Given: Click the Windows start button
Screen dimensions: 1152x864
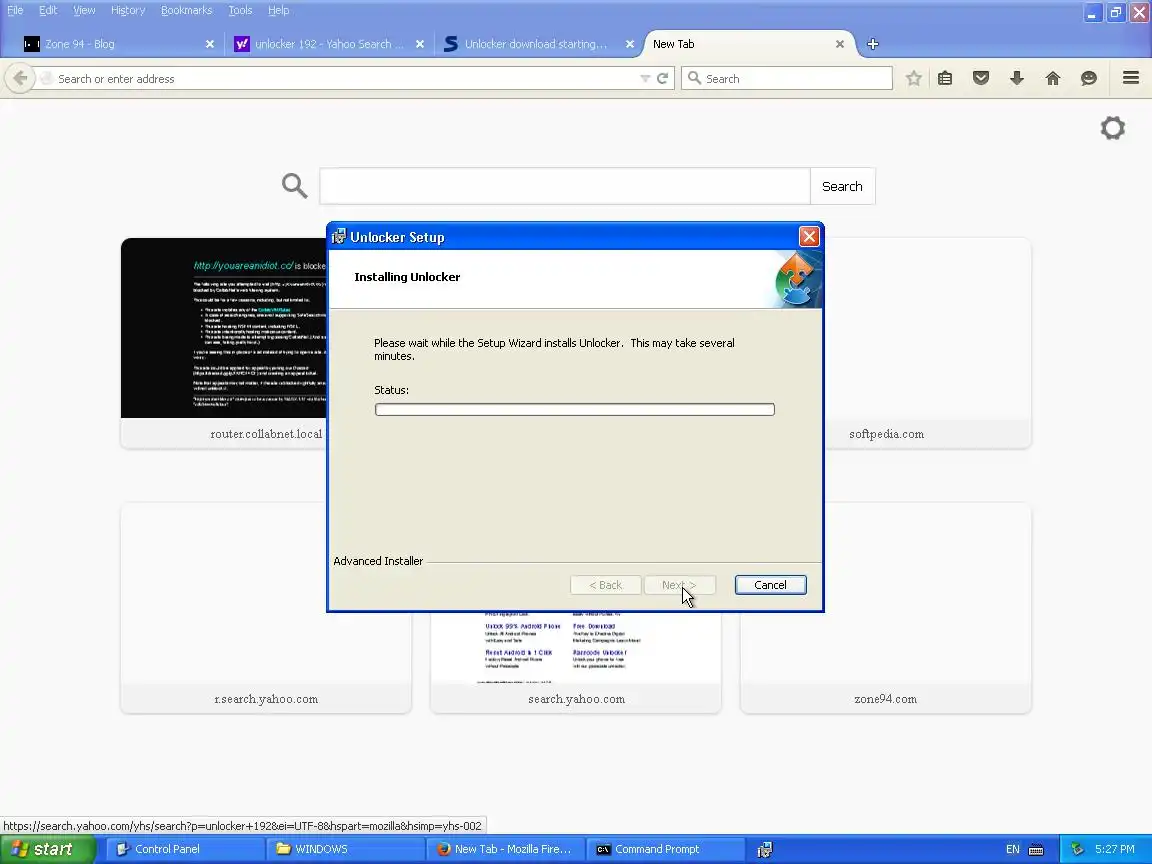Looking at the screenshot, I should coord(47,849).
